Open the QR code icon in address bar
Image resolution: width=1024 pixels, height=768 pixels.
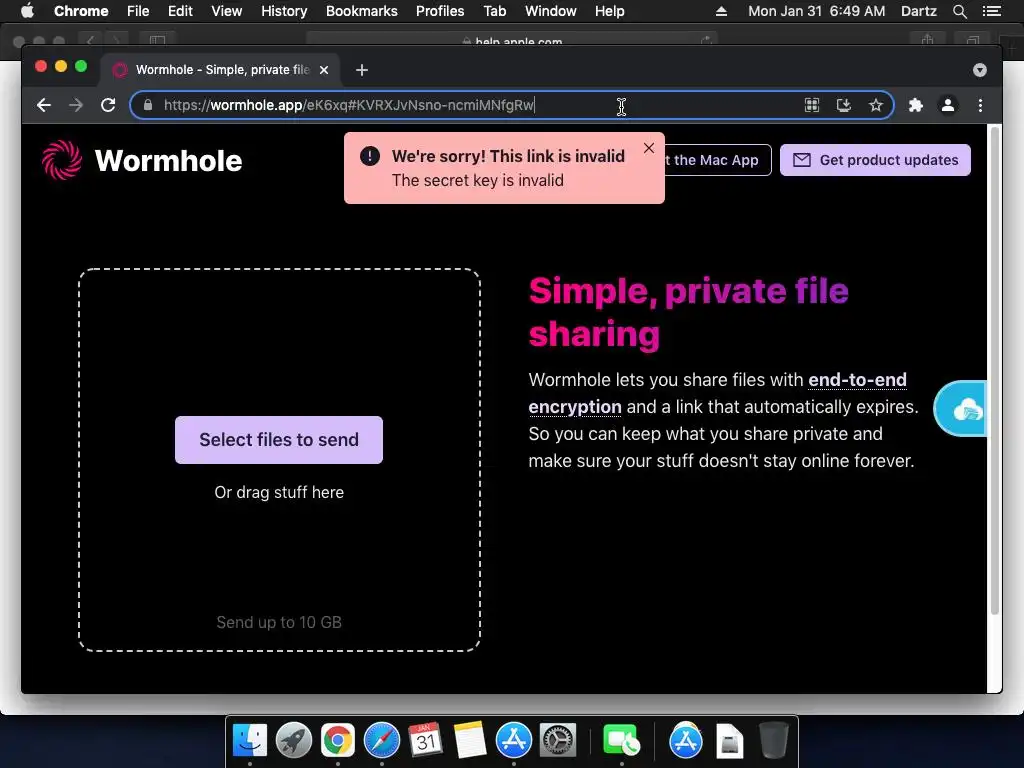click(812, 105)
